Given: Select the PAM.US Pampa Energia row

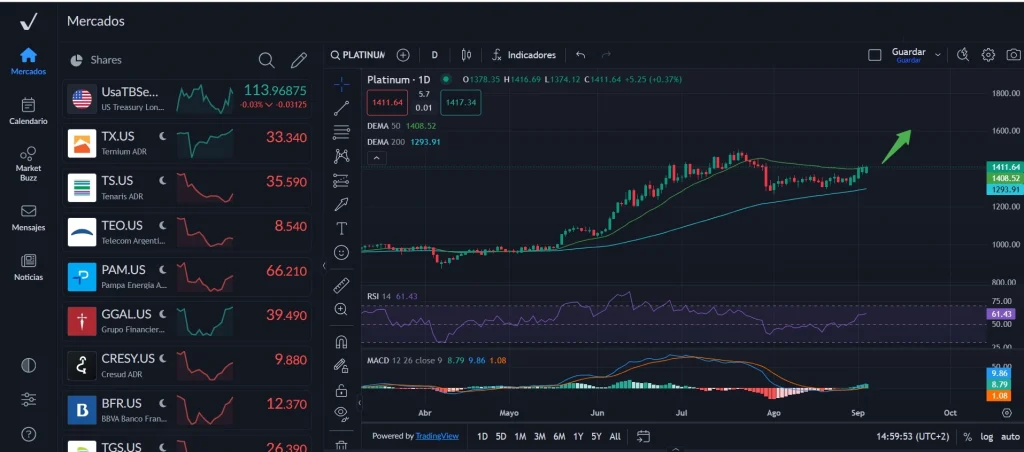Looking at the screenshot, I should (187, 276).
